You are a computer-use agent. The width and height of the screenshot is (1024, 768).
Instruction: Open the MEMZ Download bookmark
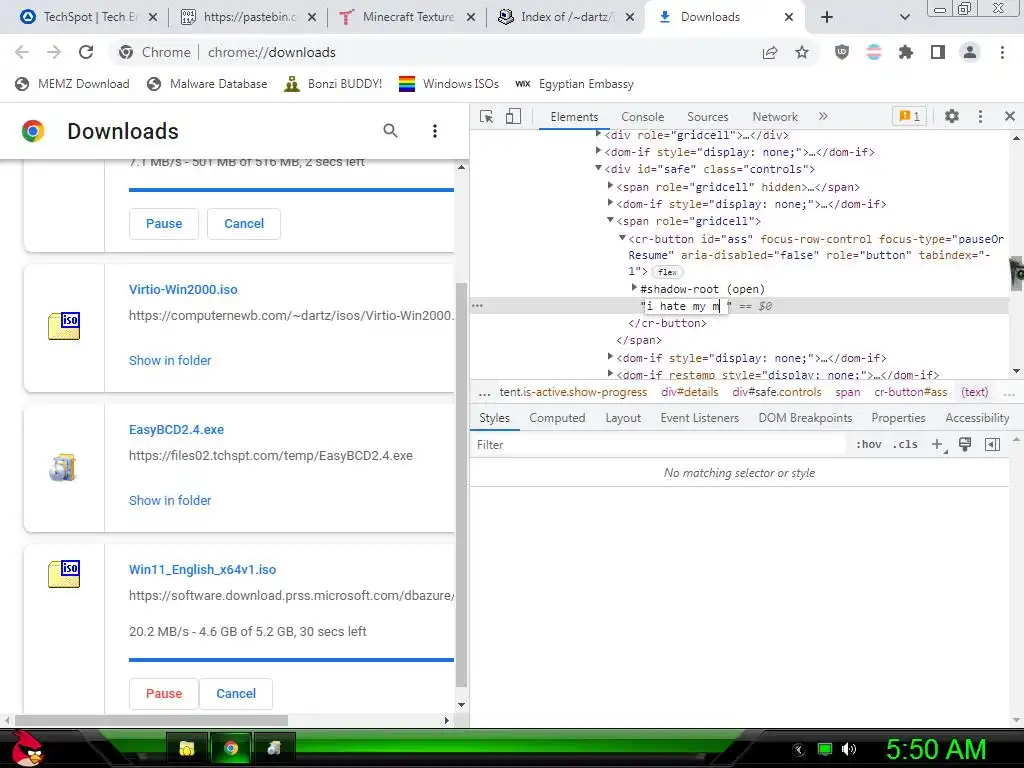coord(72,84)
